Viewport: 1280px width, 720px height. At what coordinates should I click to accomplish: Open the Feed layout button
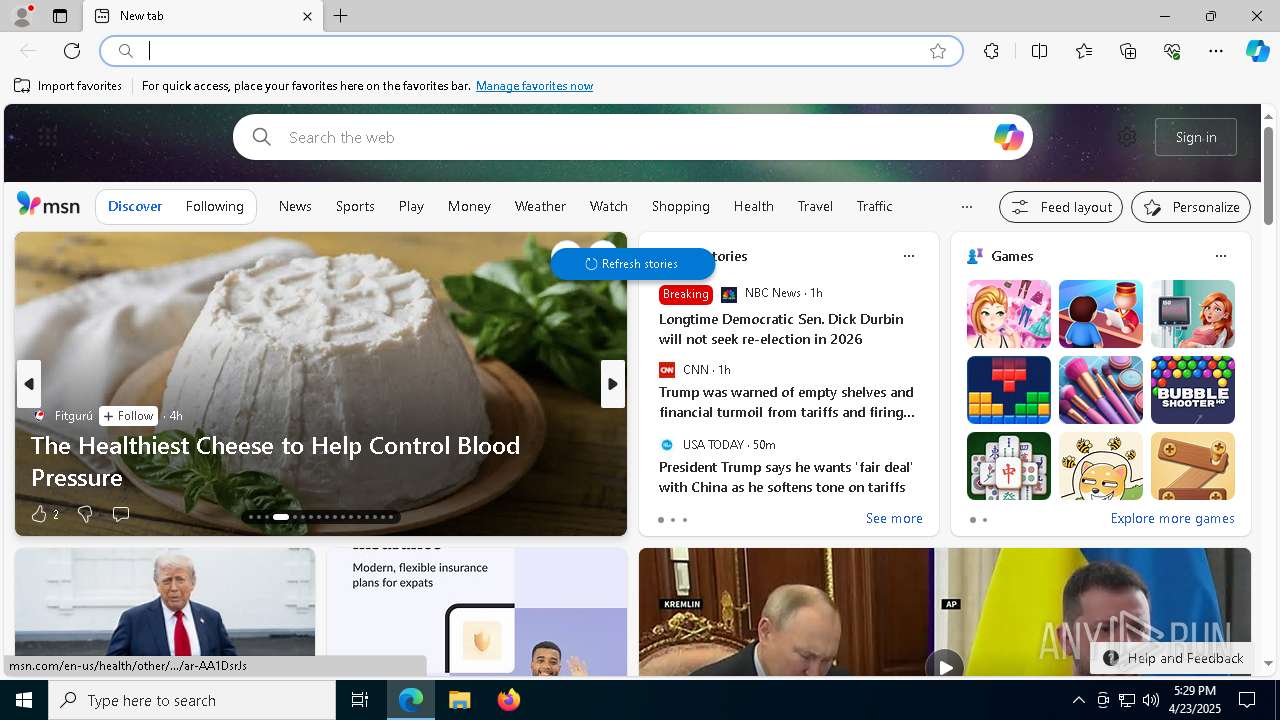point(1061,207)
